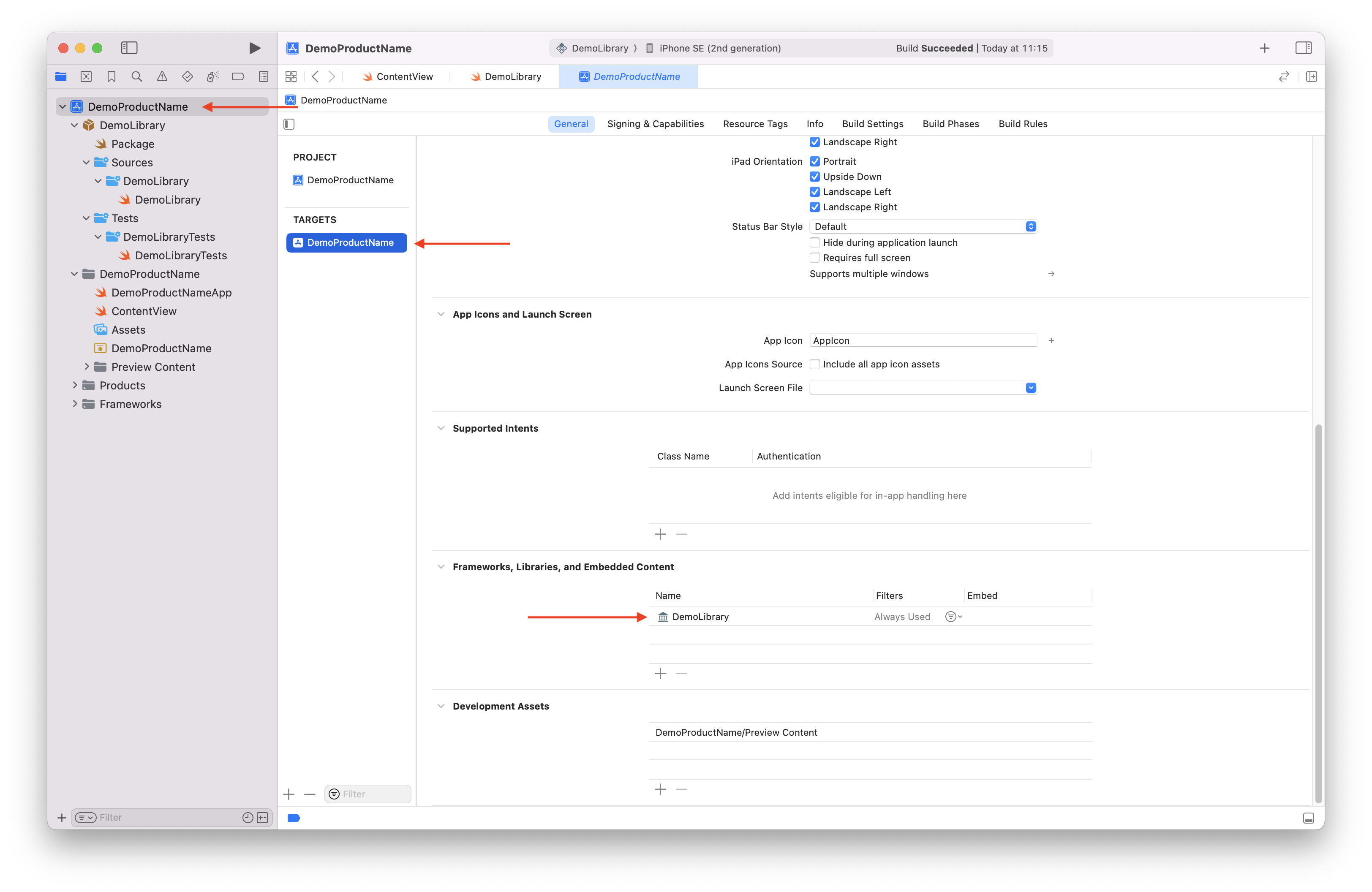Uncheck iPad Portrait orientation
1372x892 pixels.
coord(814,161)
